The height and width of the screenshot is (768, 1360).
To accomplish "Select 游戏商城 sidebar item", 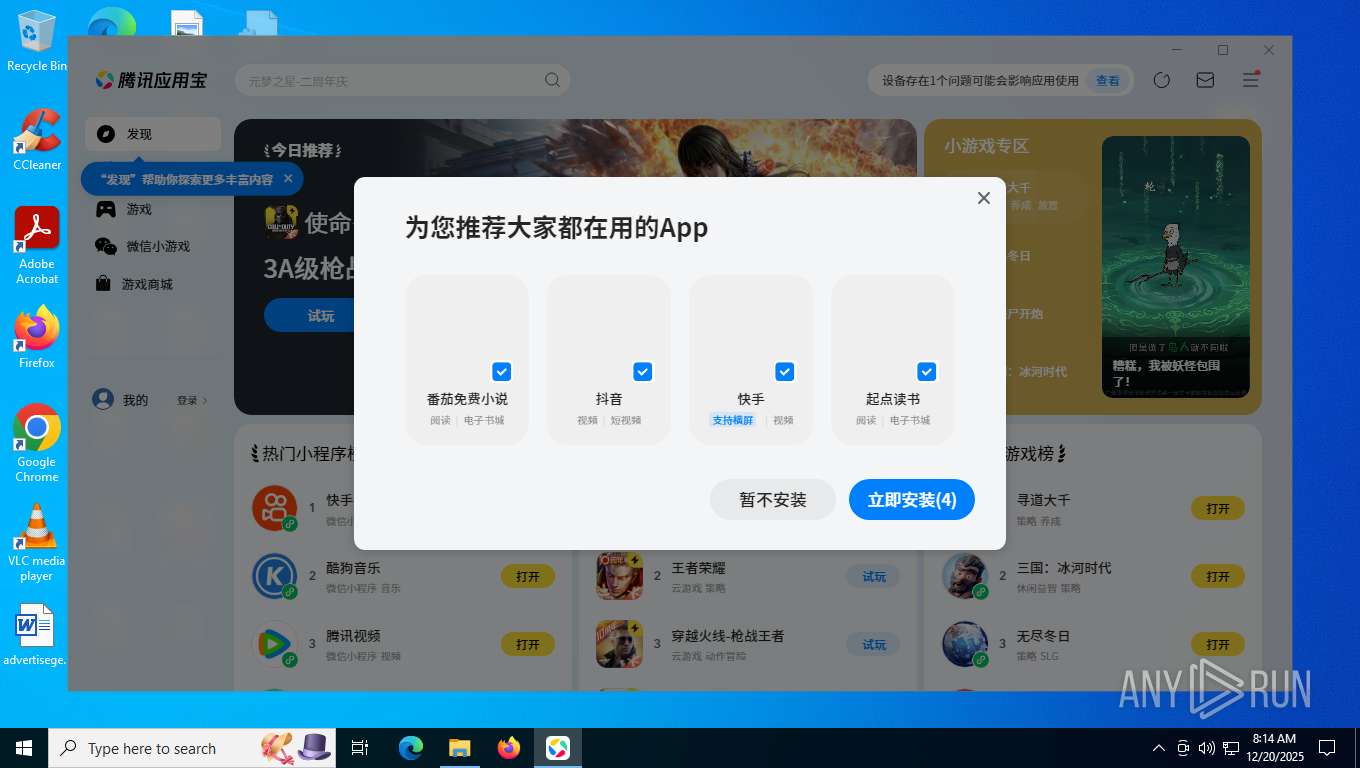I will point(153,284).
